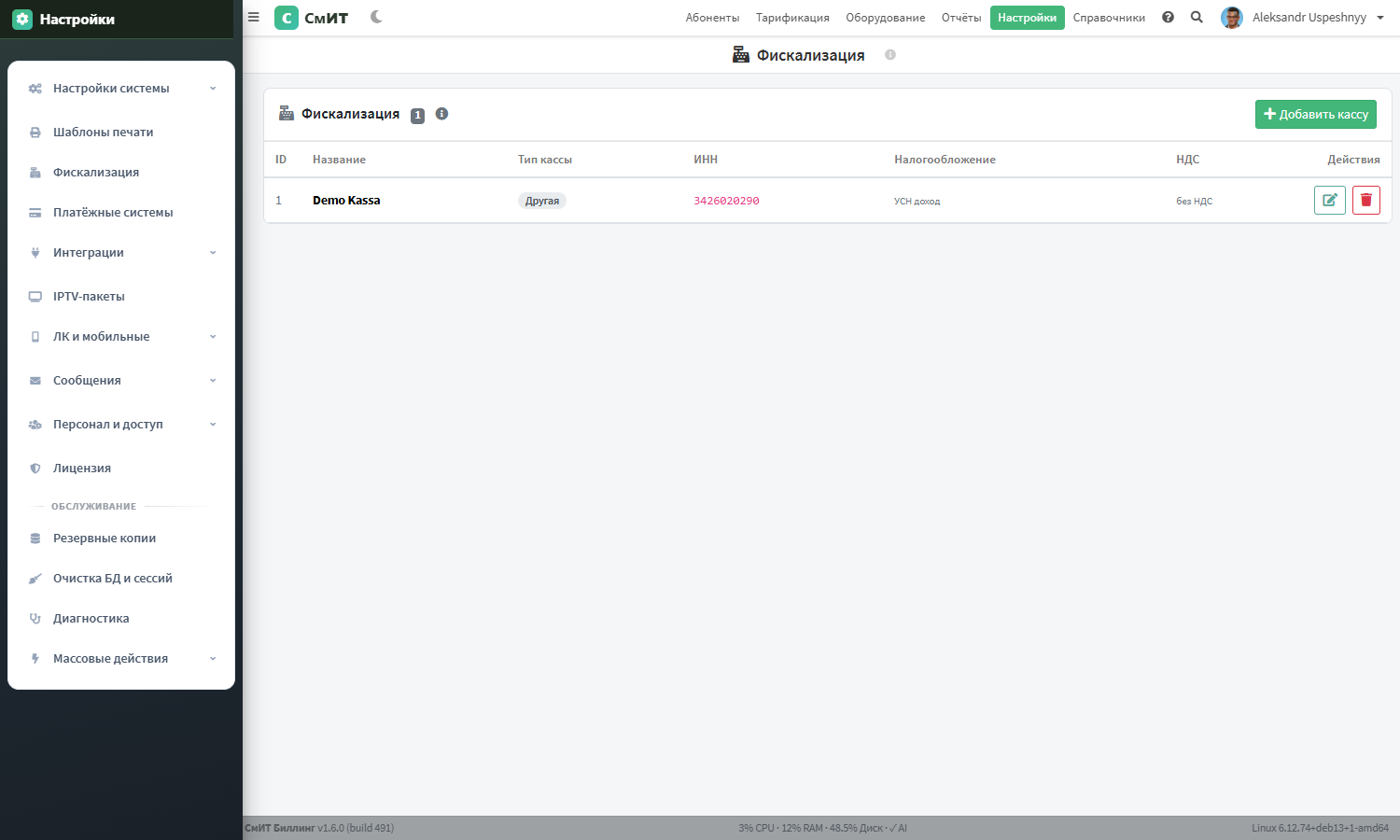The height and width of the screenshot is (840, 1400).
Task: Click the green СмИТ logo icon
Action: (287, 18)
